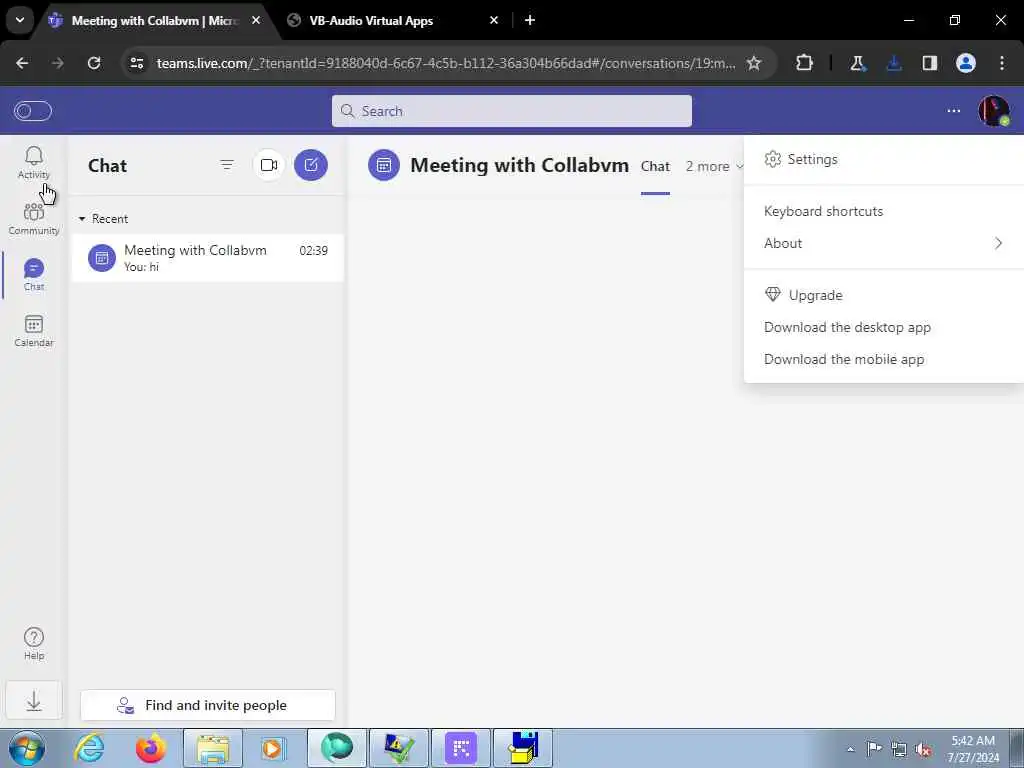The image size is (1024, 768).
Task: Open the Activity bell in the sidebar
Action: (33, 162)
